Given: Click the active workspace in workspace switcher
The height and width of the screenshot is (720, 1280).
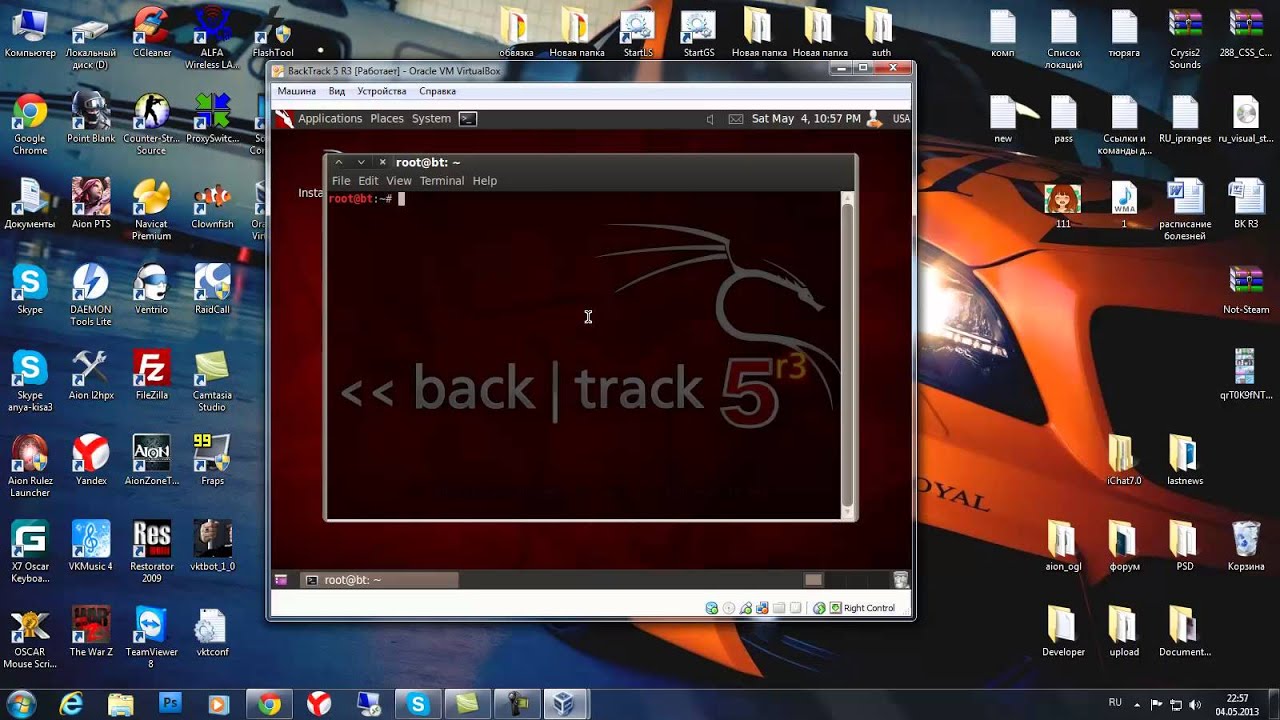Looking at the screenshot, I should (x=813, y=580).
